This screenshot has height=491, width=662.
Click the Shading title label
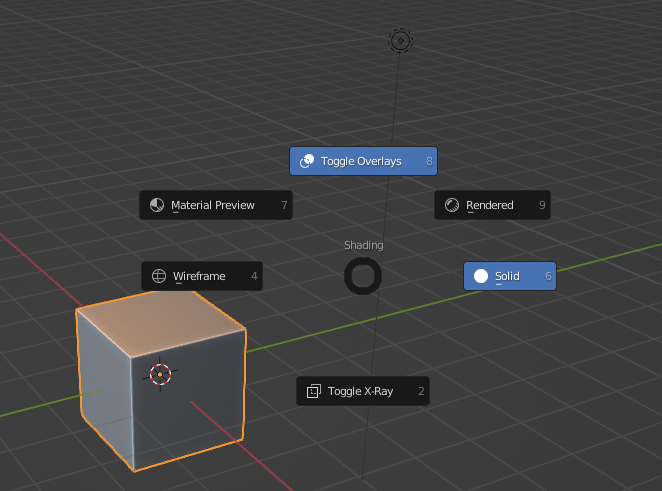tap(364, 245)
